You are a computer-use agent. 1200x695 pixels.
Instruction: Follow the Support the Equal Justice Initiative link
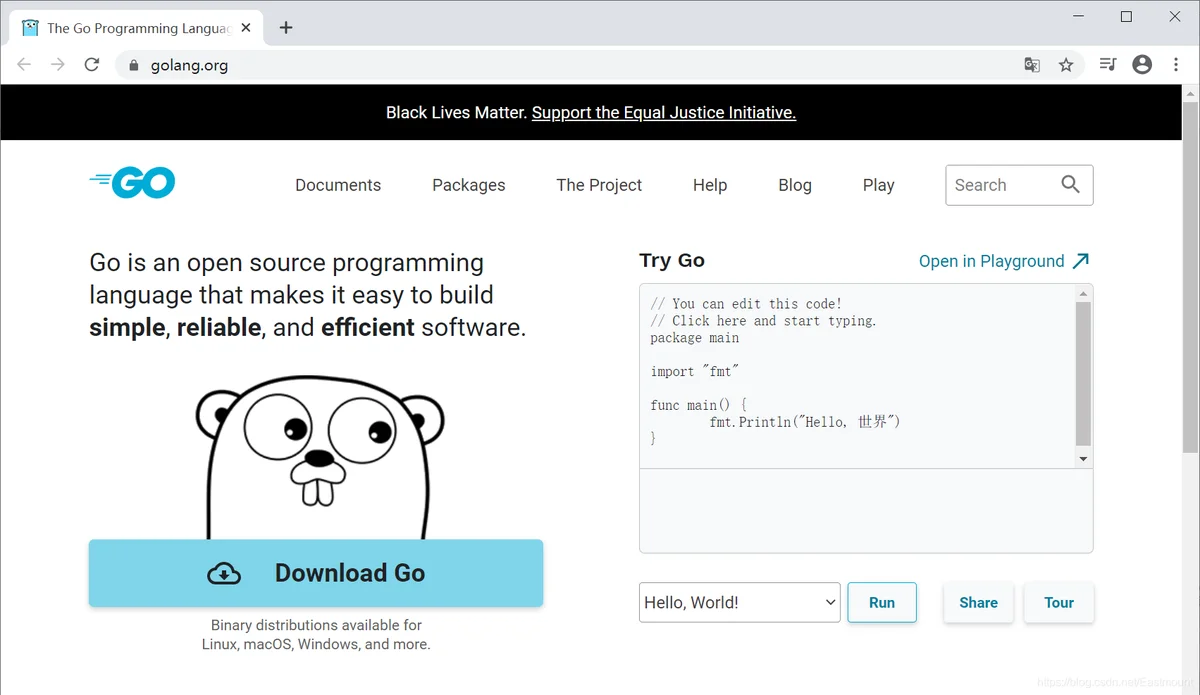coord(664,113)
